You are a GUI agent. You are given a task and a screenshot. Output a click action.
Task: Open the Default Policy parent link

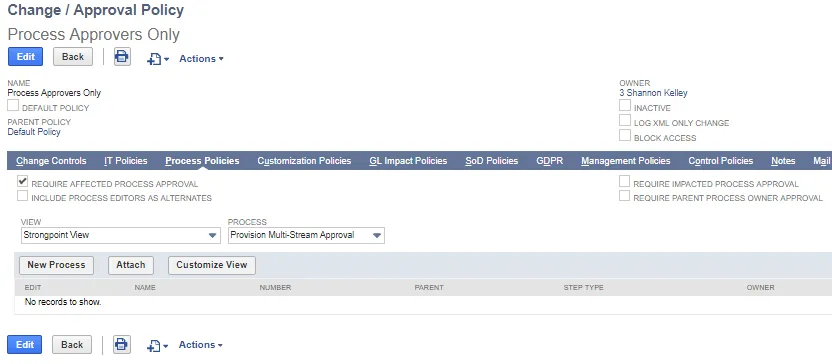coord(34,132)
